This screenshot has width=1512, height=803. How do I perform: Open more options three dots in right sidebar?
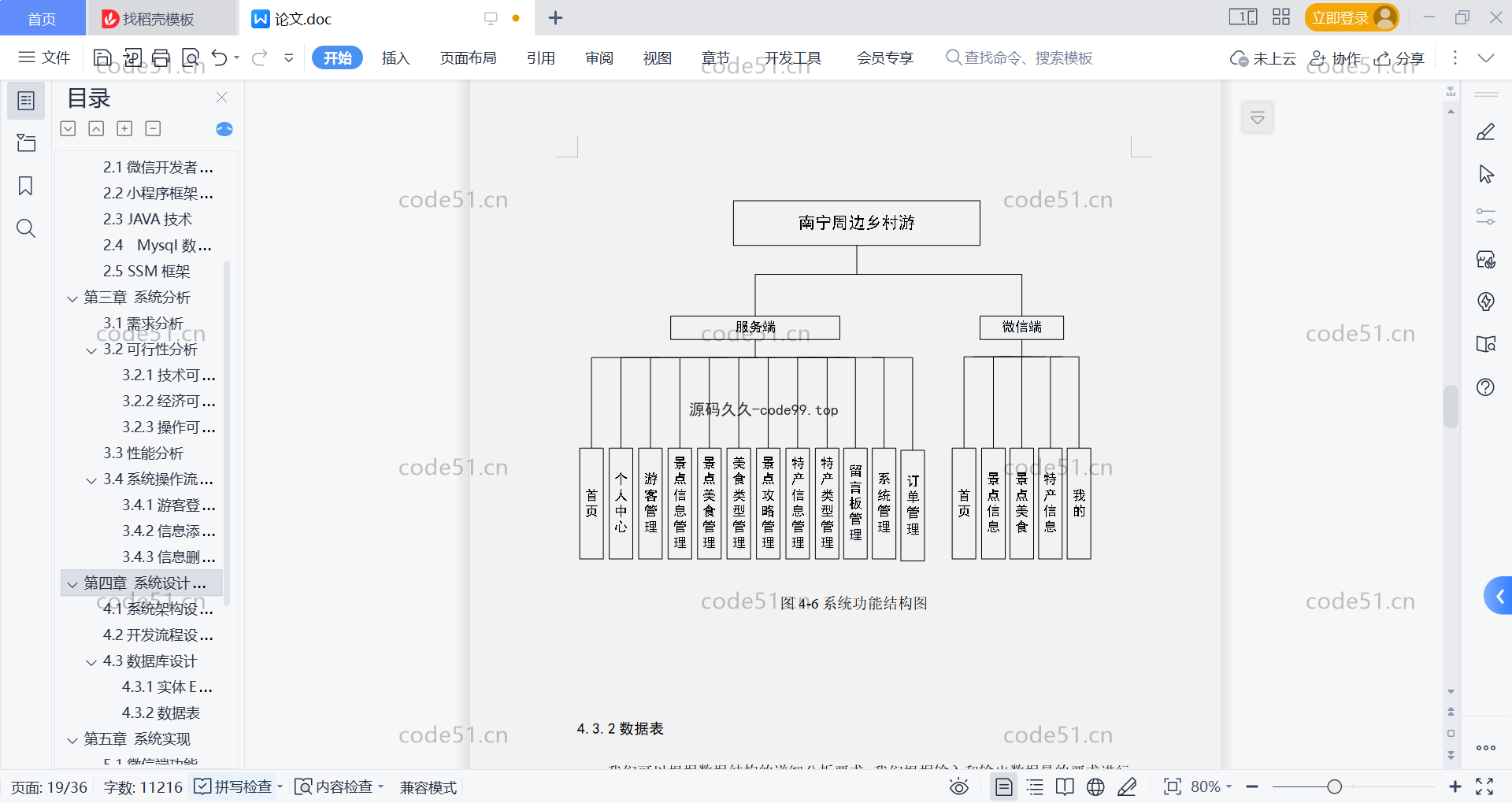tap(1486, 748)
